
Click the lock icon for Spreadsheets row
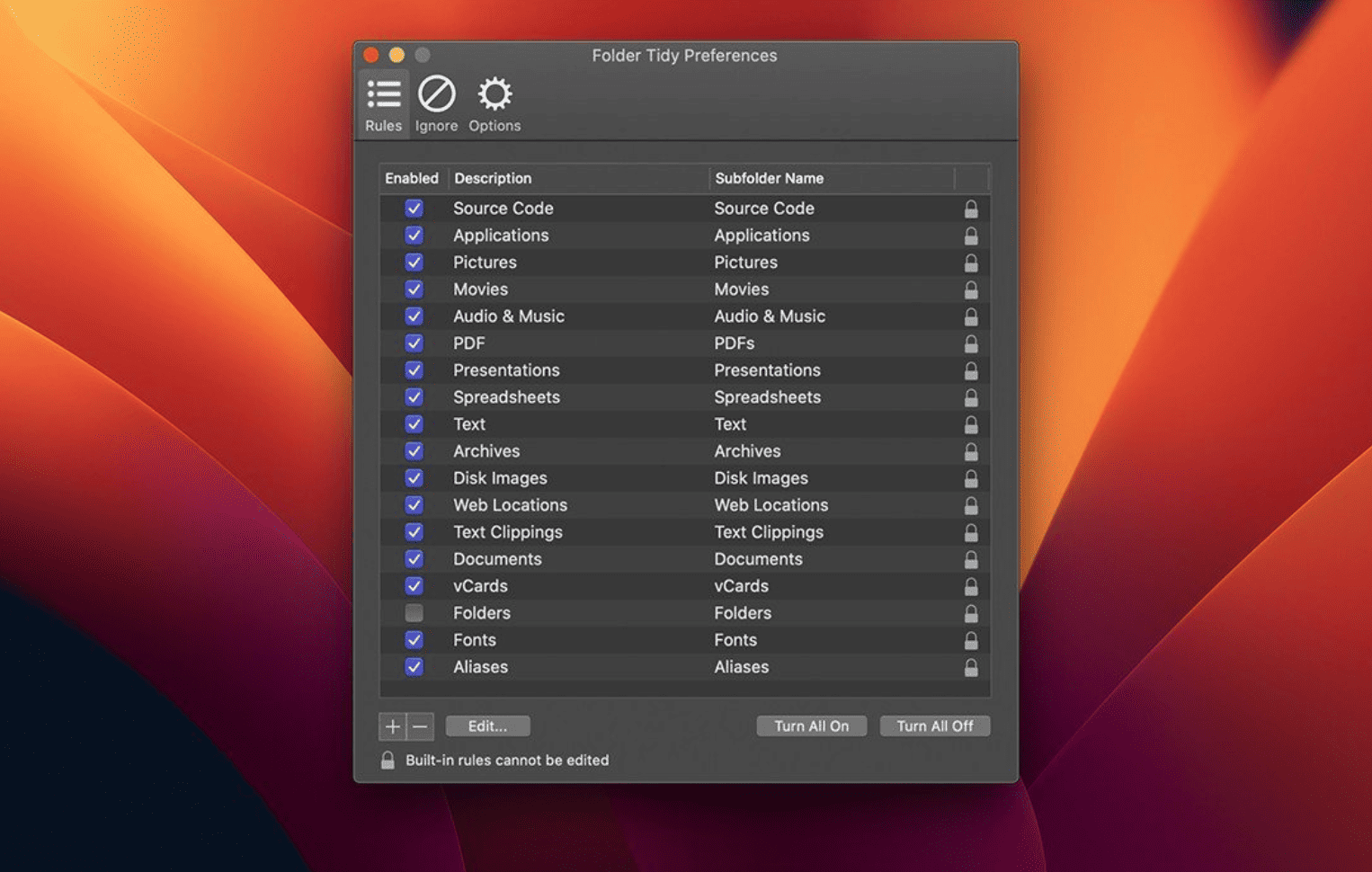click(971, 397)
